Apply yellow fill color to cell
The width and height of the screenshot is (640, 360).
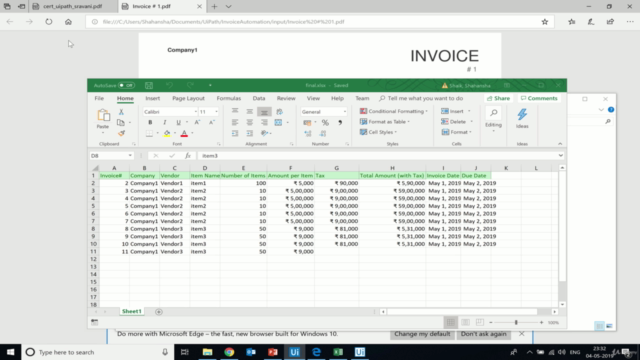coord(167,133)
